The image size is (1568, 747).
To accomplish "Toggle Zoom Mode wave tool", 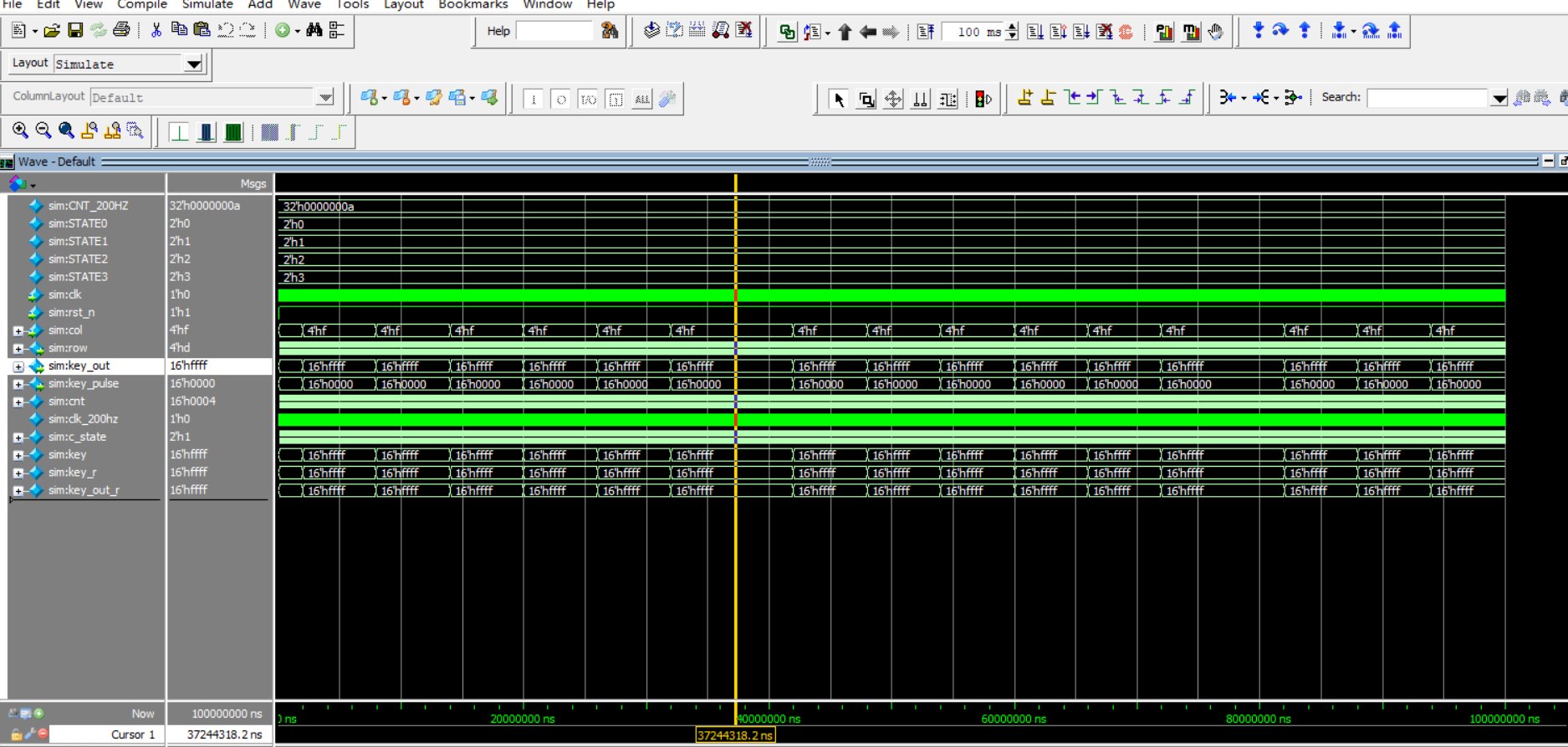I will (x=866, y=100).
